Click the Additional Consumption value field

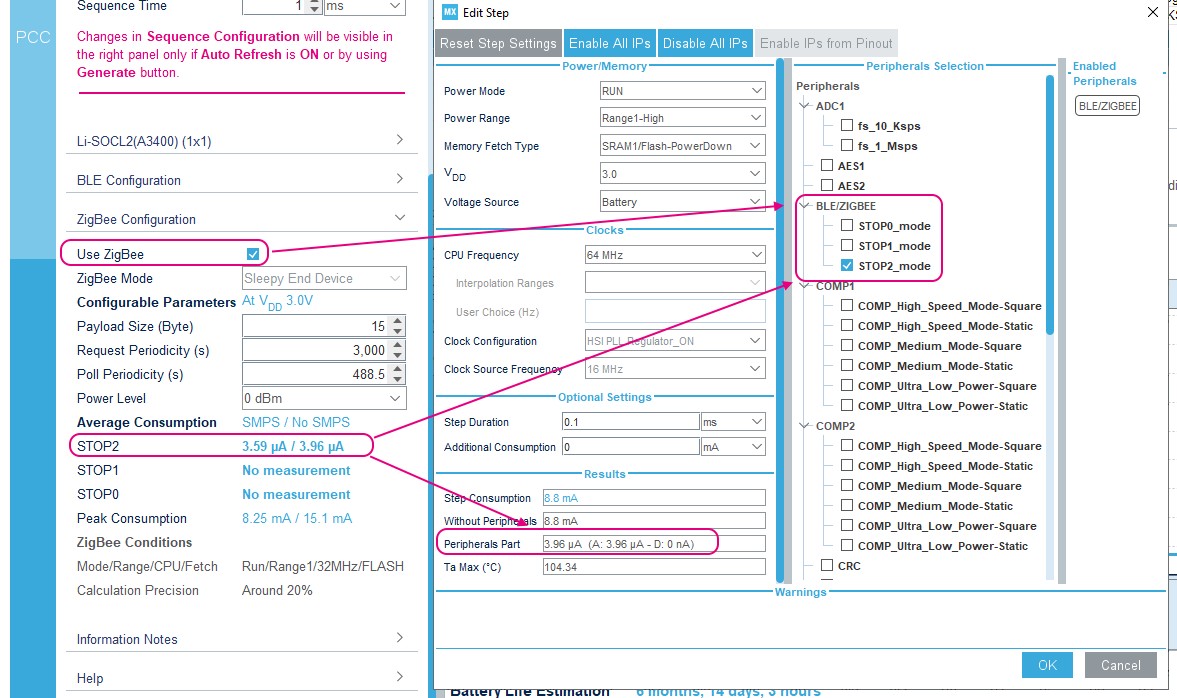coord(631,447)
